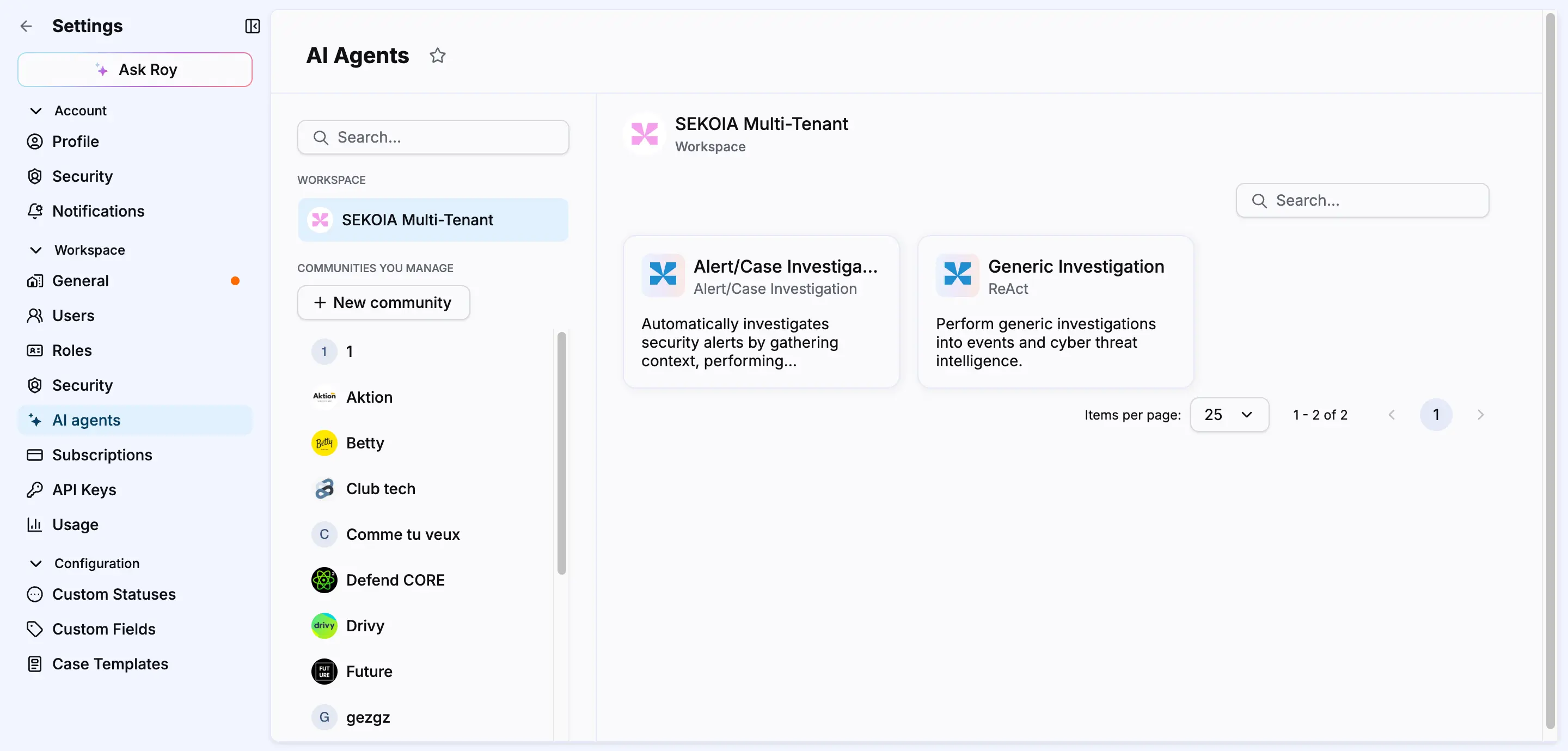
Task: Click the Notifications bell icon
Action: 35,211
